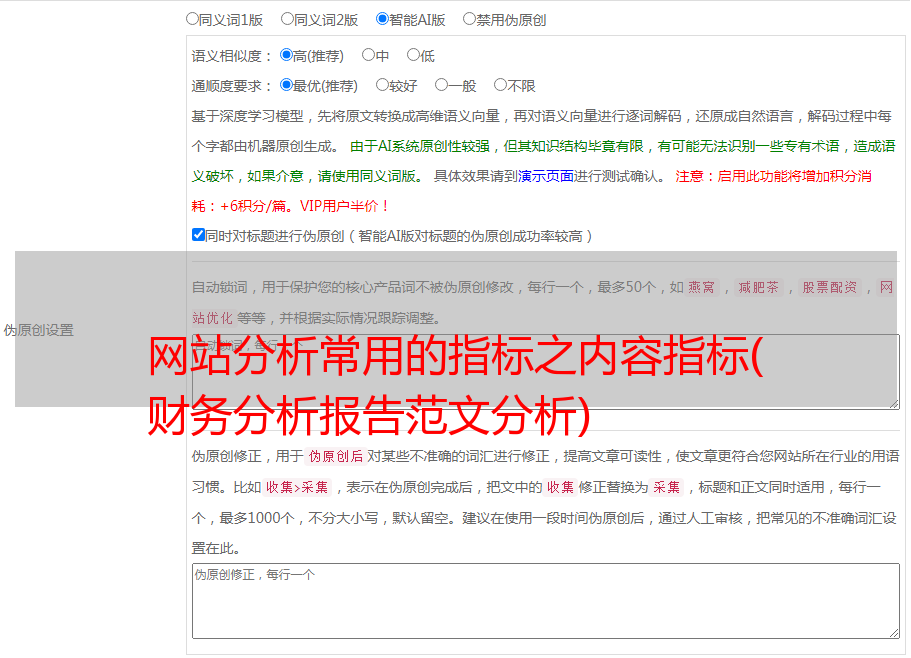The image size is (911, 658).
Task: Set 语义相似度 to 低
Action: (x=413, y=55)
